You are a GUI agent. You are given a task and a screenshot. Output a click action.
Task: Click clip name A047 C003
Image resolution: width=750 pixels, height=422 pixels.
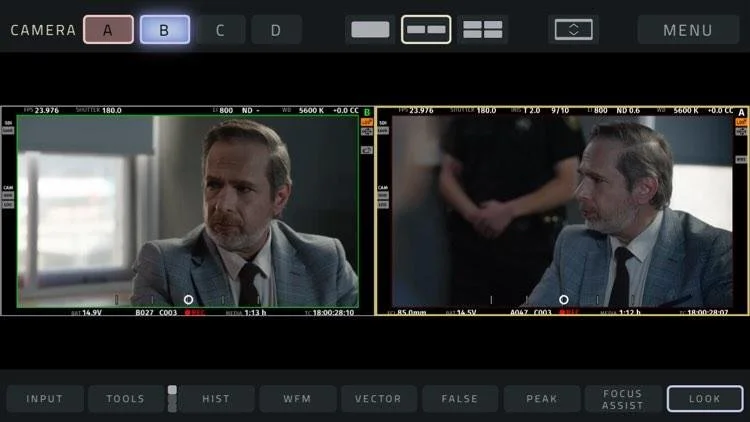tap(531, 312)
